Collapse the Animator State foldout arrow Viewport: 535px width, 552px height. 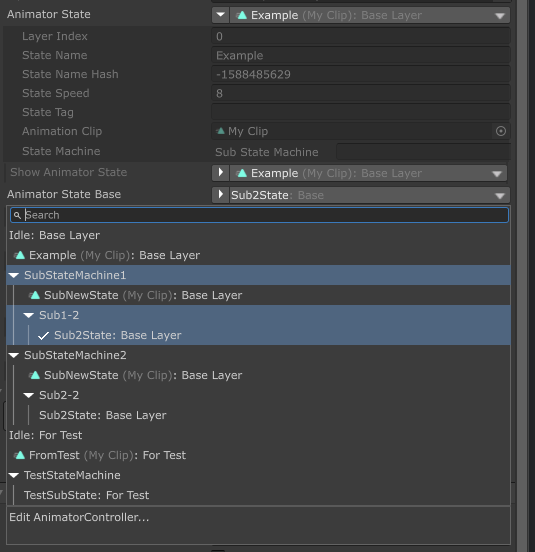coord(221,15)
